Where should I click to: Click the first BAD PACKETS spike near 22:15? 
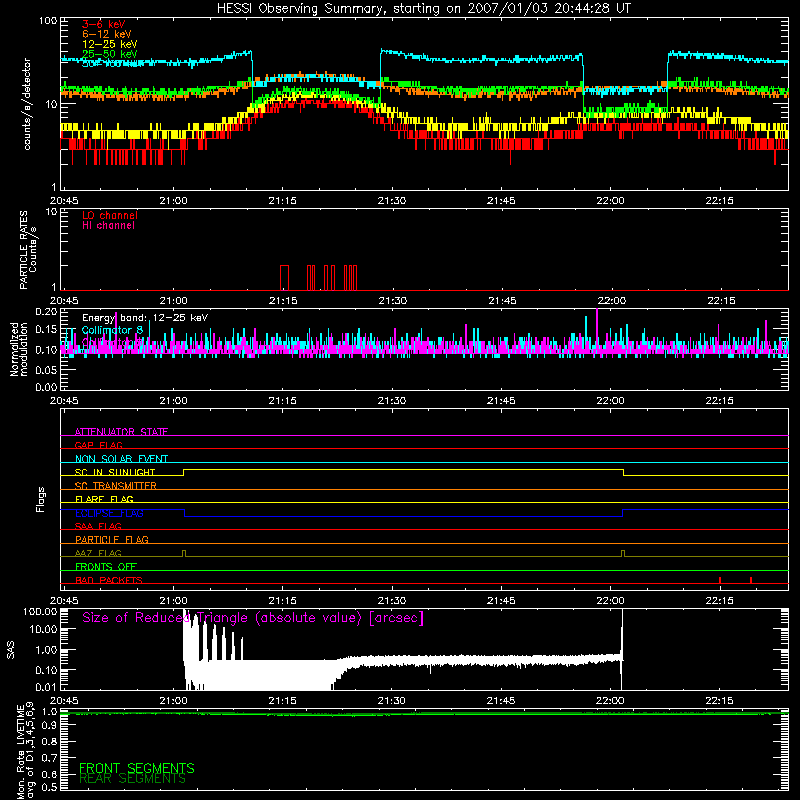point(720,580)
